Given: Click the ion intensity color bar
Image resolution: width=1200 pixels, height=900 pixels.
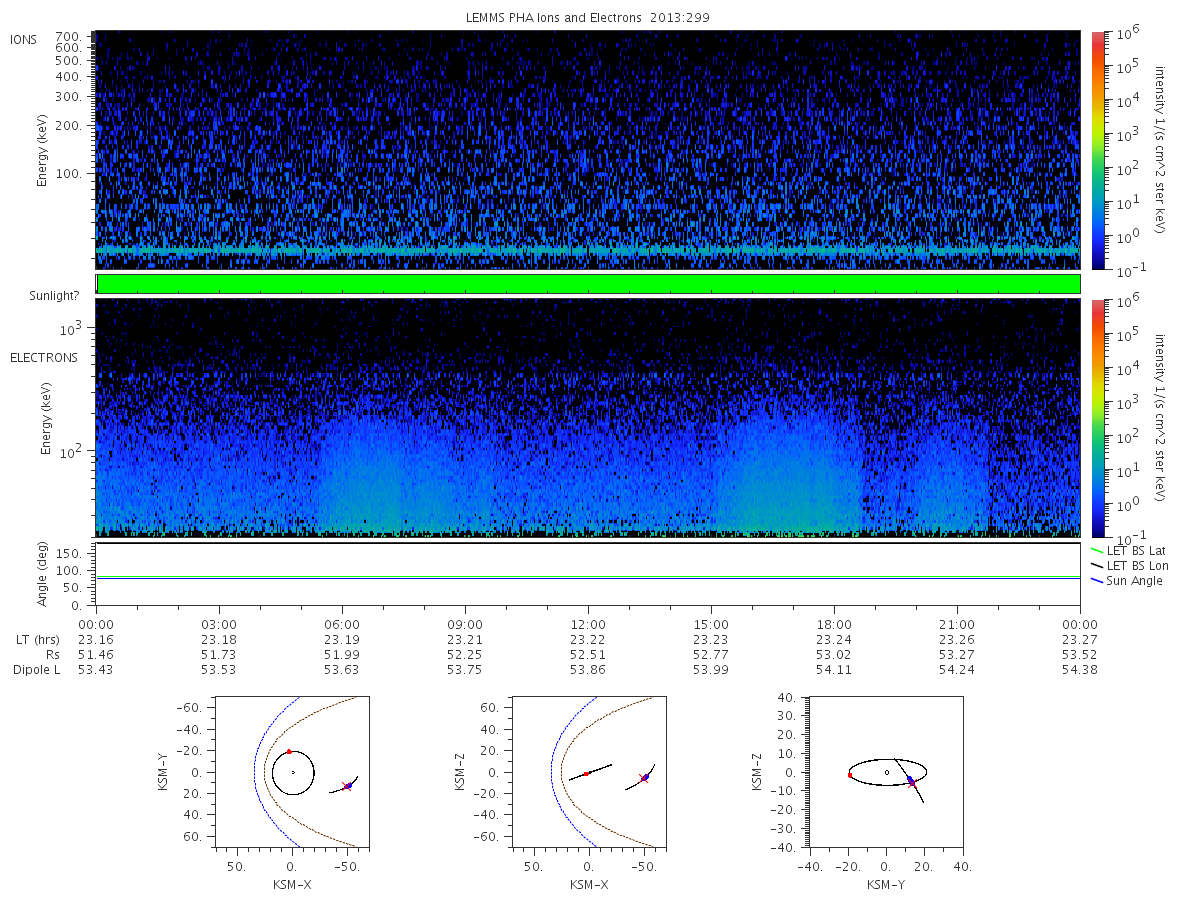Looking at the screenshot, I should coord(1097,150).
